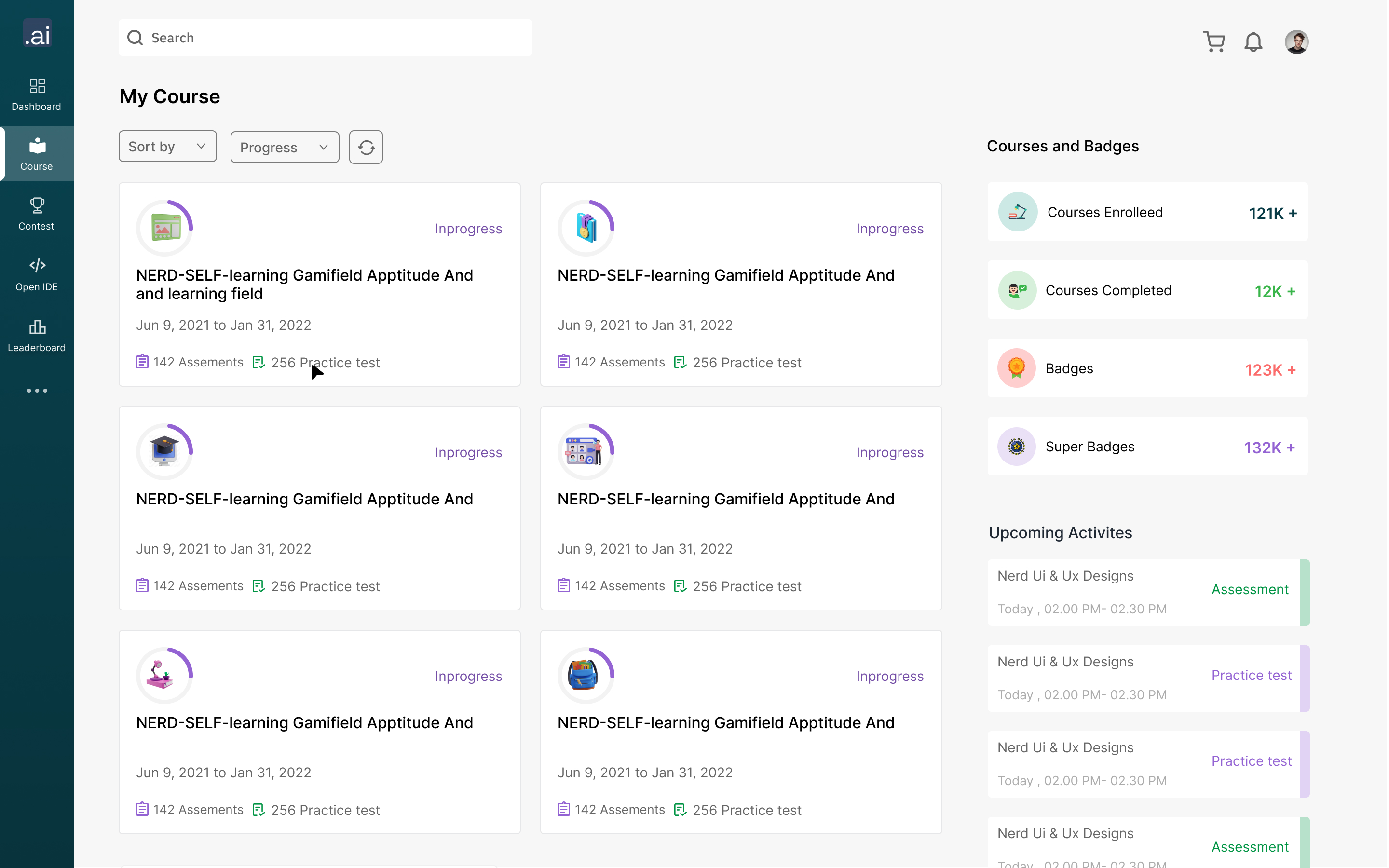Image resolution: width=1389 pixels, height=868 pixels.
Task: Click the three dots more icon in sidebar
Action: [x=37, y=391]
